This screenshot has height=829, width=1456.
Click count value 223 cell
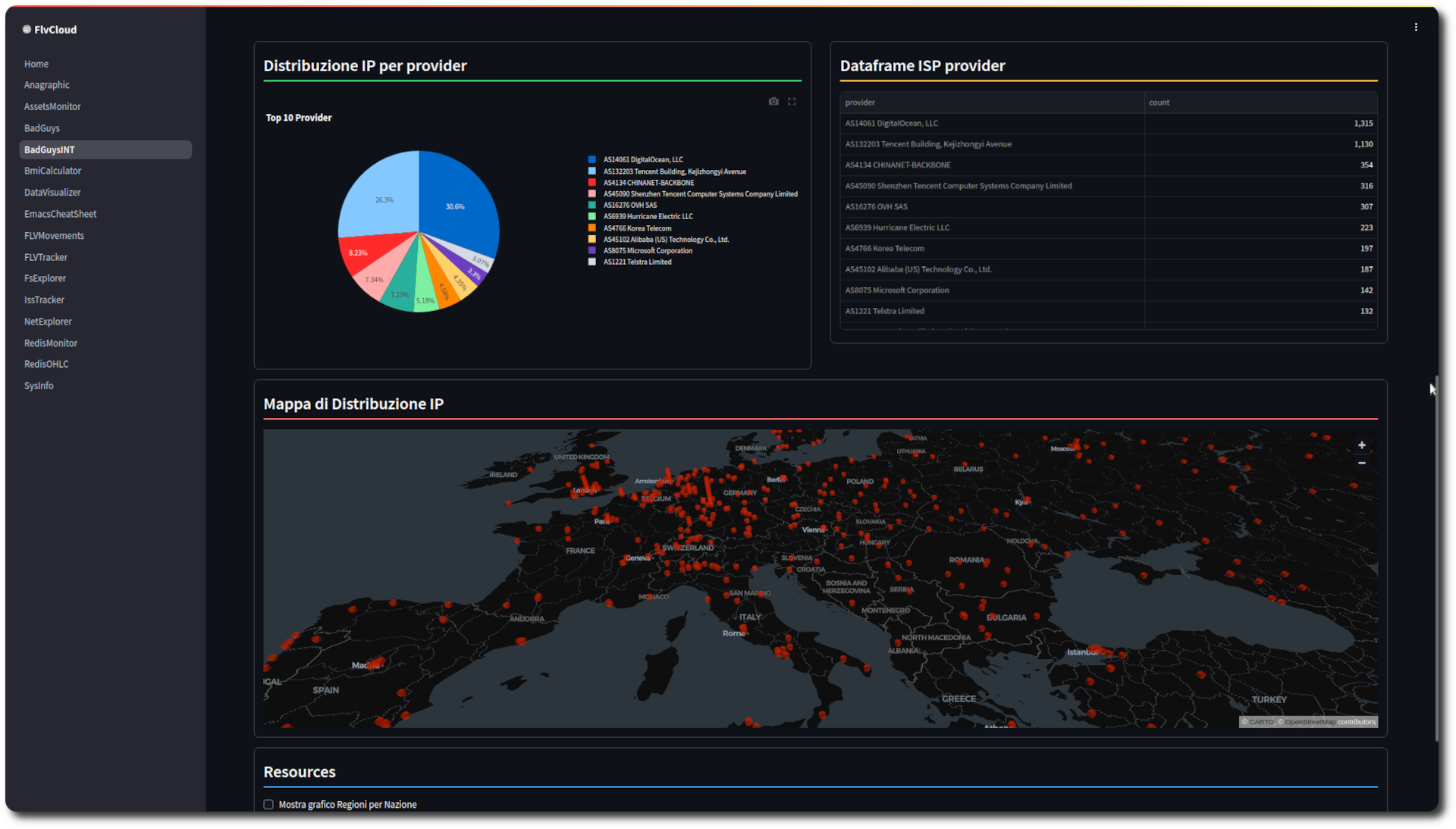(1260, 228)
